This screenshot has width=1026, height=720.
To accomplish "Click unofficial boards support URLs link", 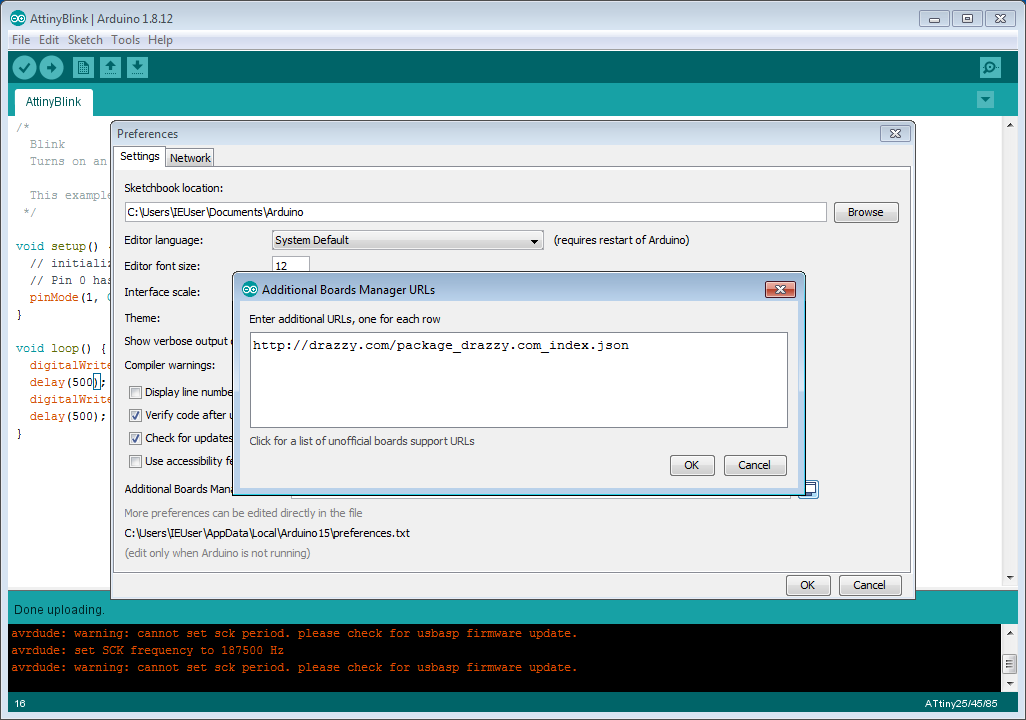I will click(x=362, y=441).
